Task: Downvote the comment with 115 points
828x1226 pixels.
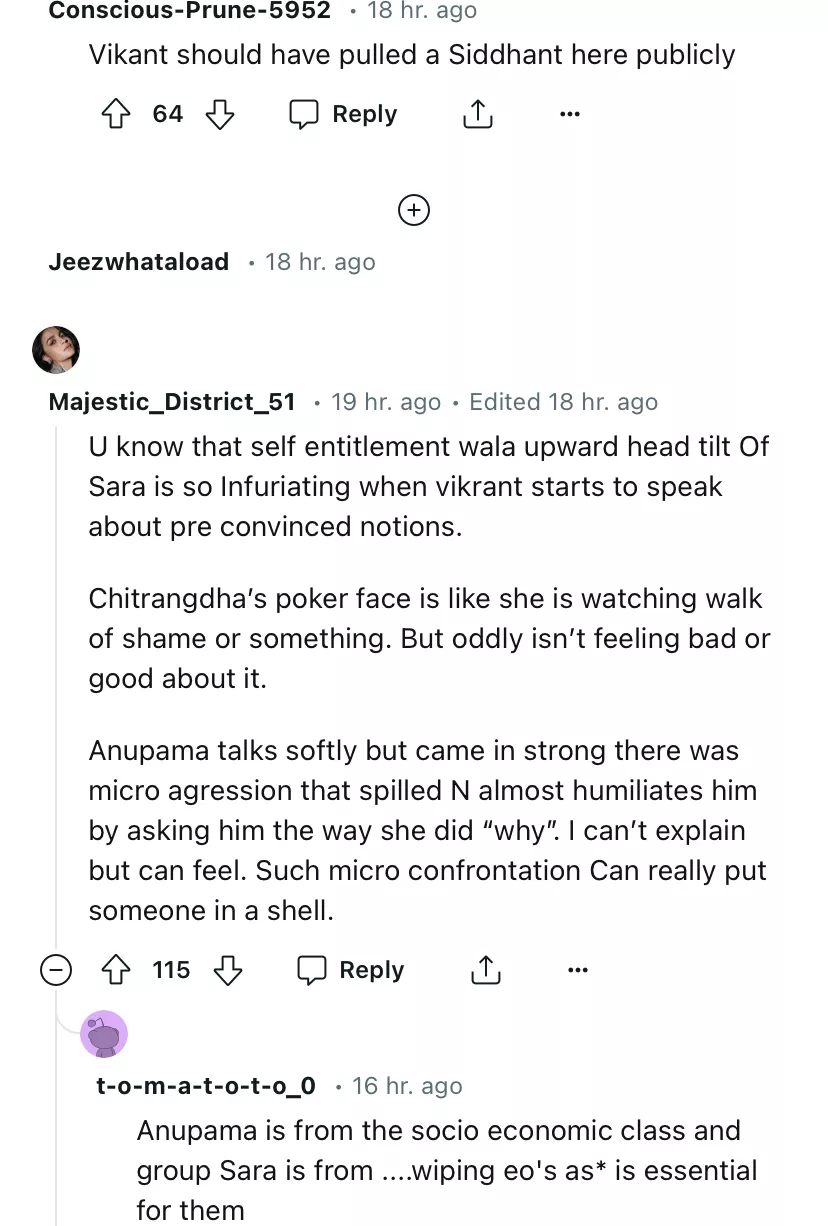Action: click(227, 970)
